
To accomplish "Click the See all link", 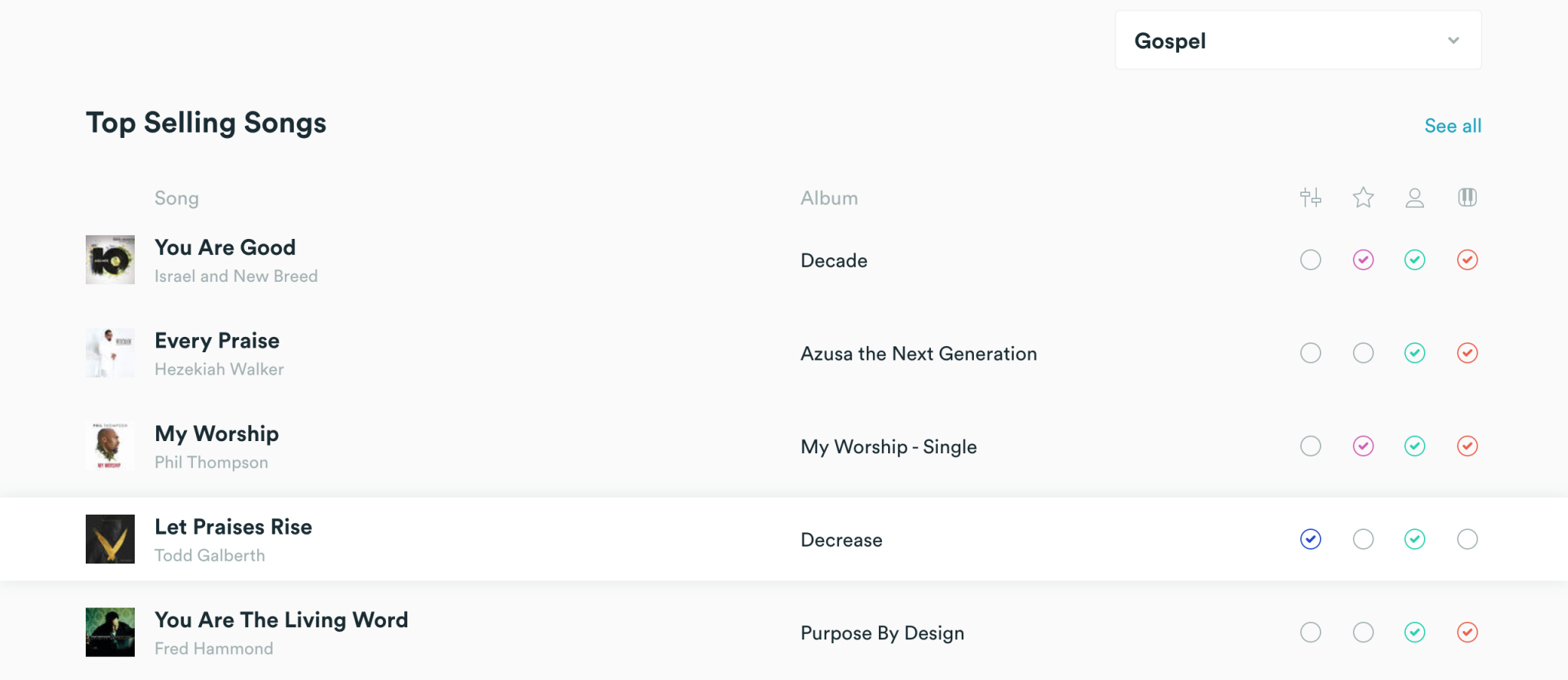I will [x=1452, y=125].
